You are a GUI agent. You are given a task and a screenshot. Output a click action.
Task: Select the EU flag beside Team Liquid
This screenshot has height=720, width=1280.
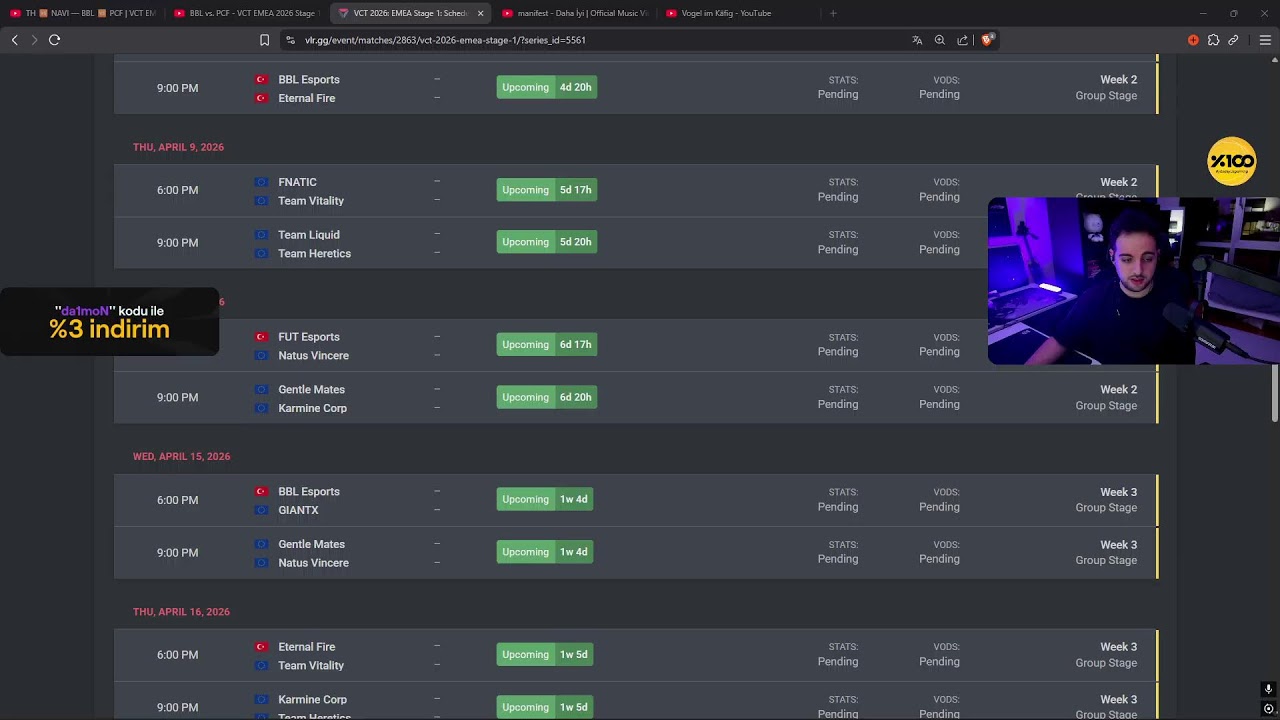(x=261, y=235)
